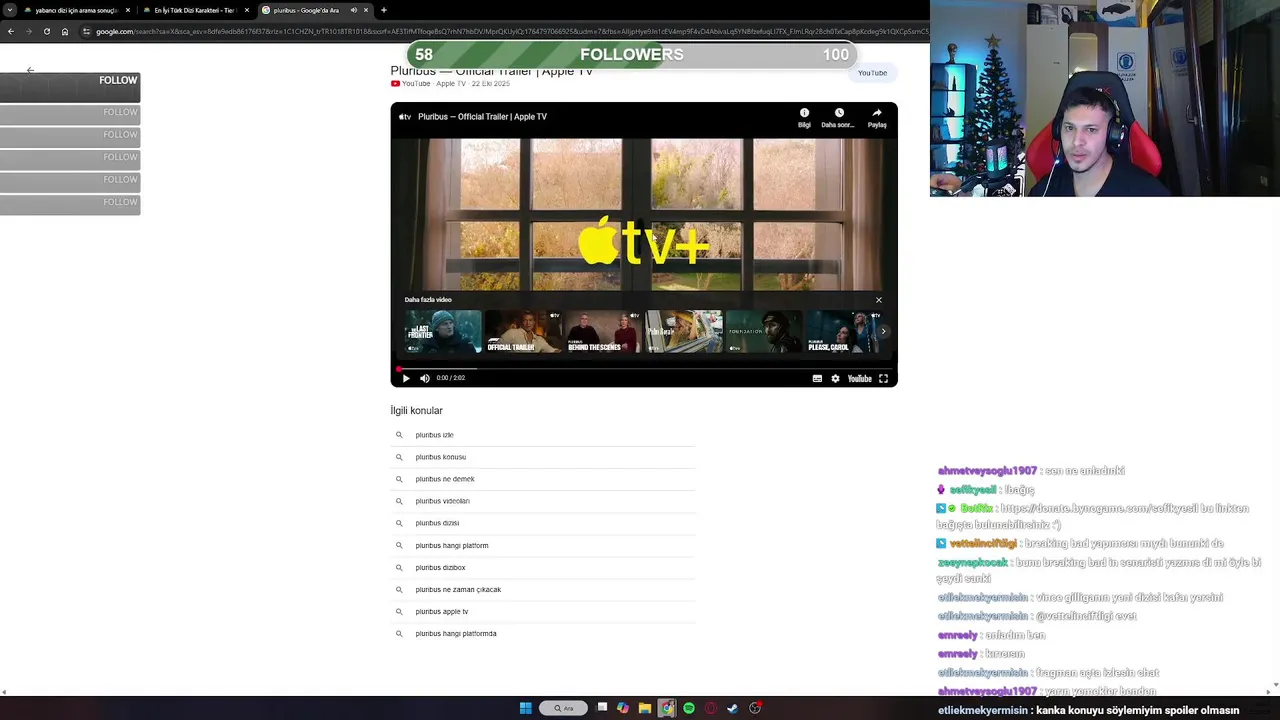Reload the current page
Viewport: 1280px width, 720px height.
pos(46,31)
